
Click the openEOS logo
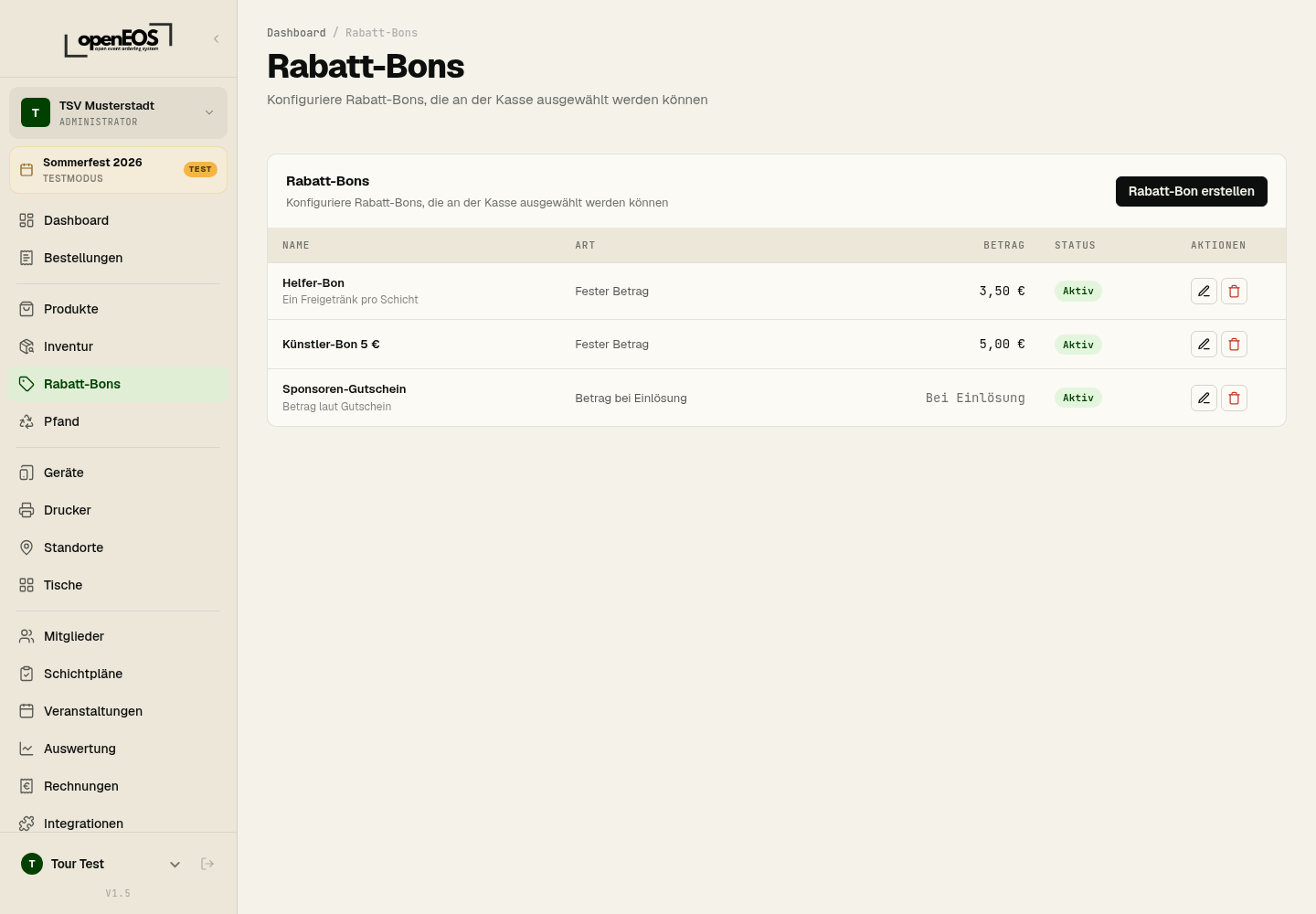(118, 39)
